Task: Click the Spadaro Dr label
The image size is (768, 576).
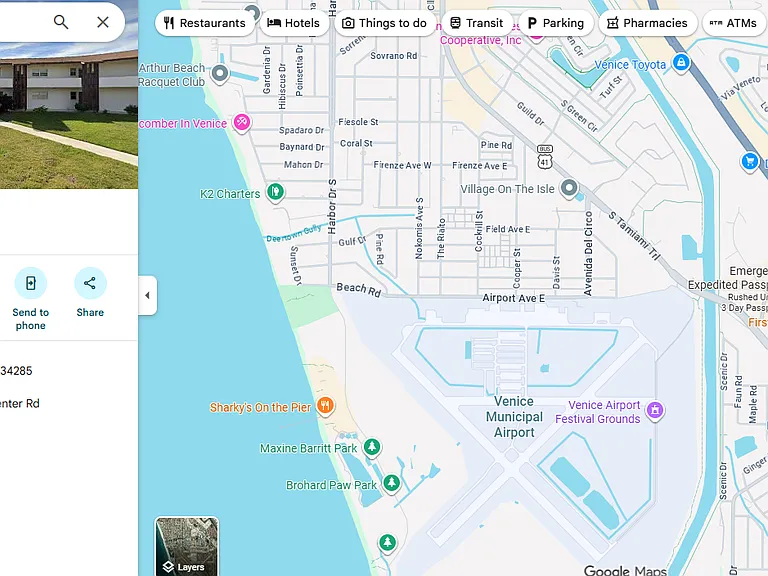Action: pos(302,130)
